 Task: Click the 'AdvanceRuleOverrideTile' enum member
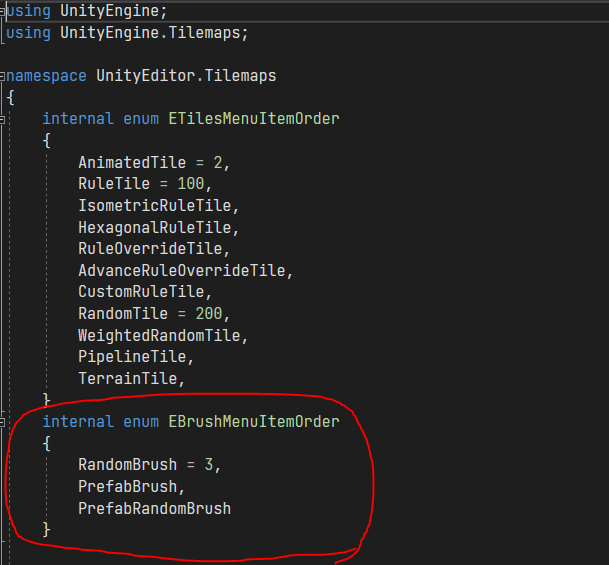pos(182,270)
